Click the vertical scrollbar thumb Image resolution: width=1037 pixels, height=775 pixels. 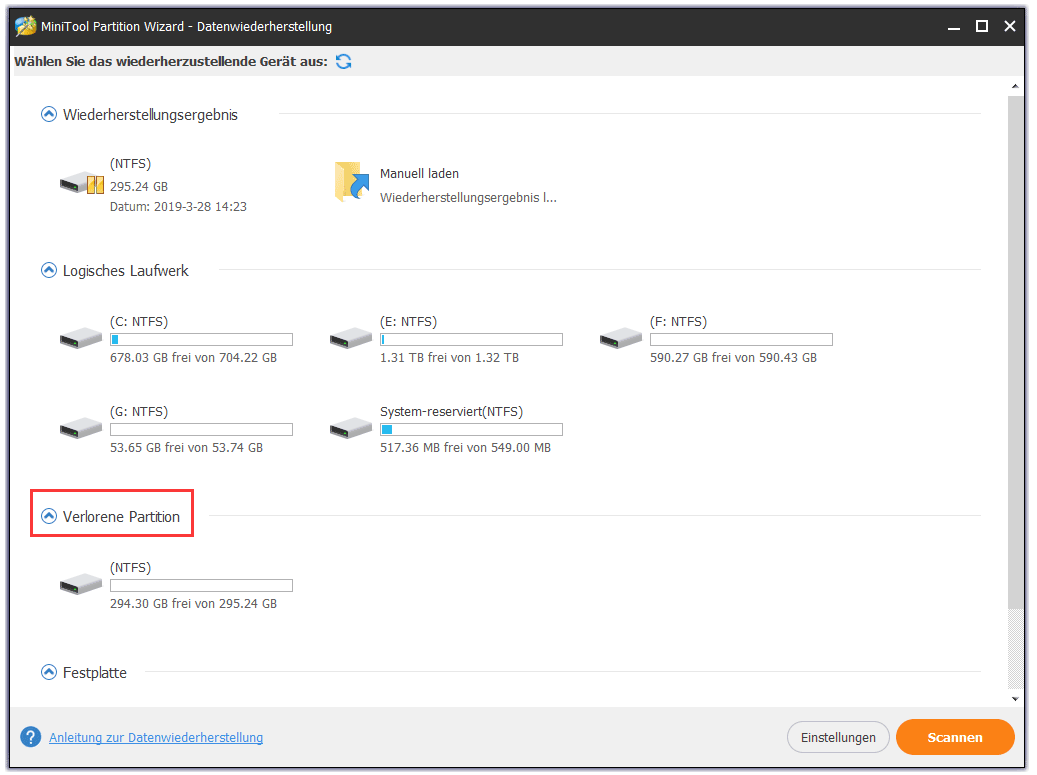tap(1015, 352)
